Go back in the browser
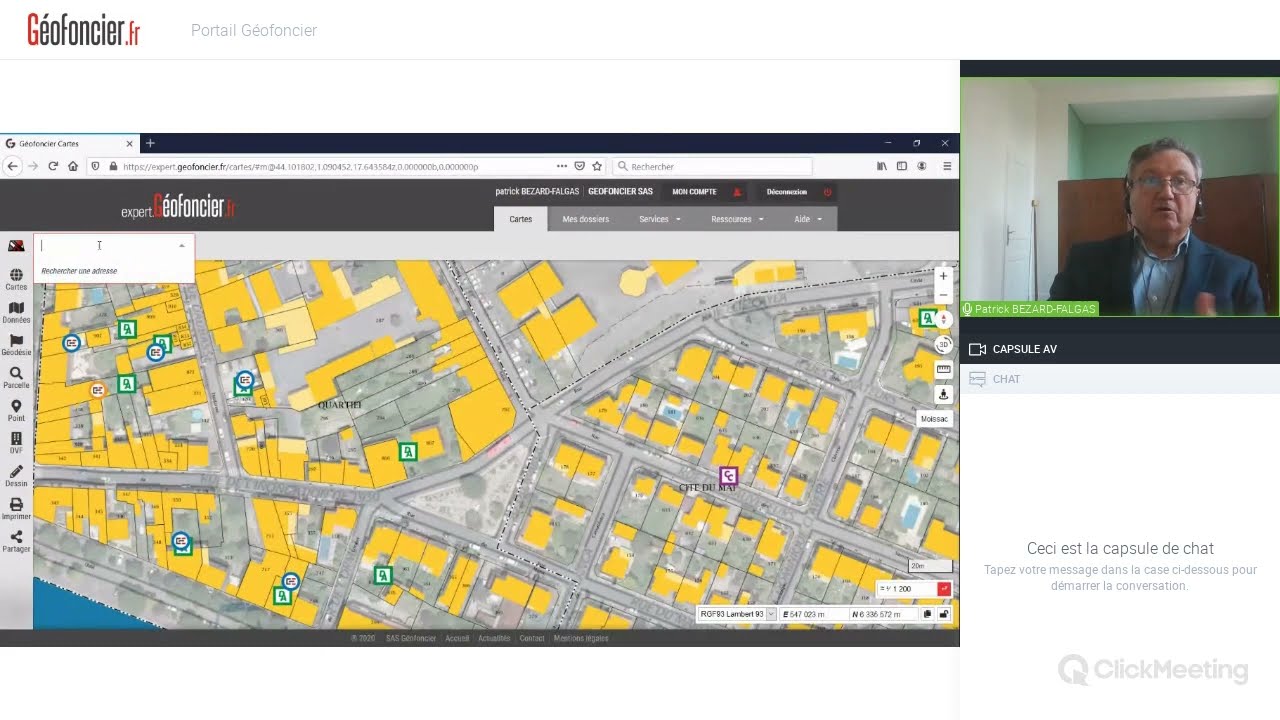Viewport: 1280px width, 720px height. click(12, 166)
